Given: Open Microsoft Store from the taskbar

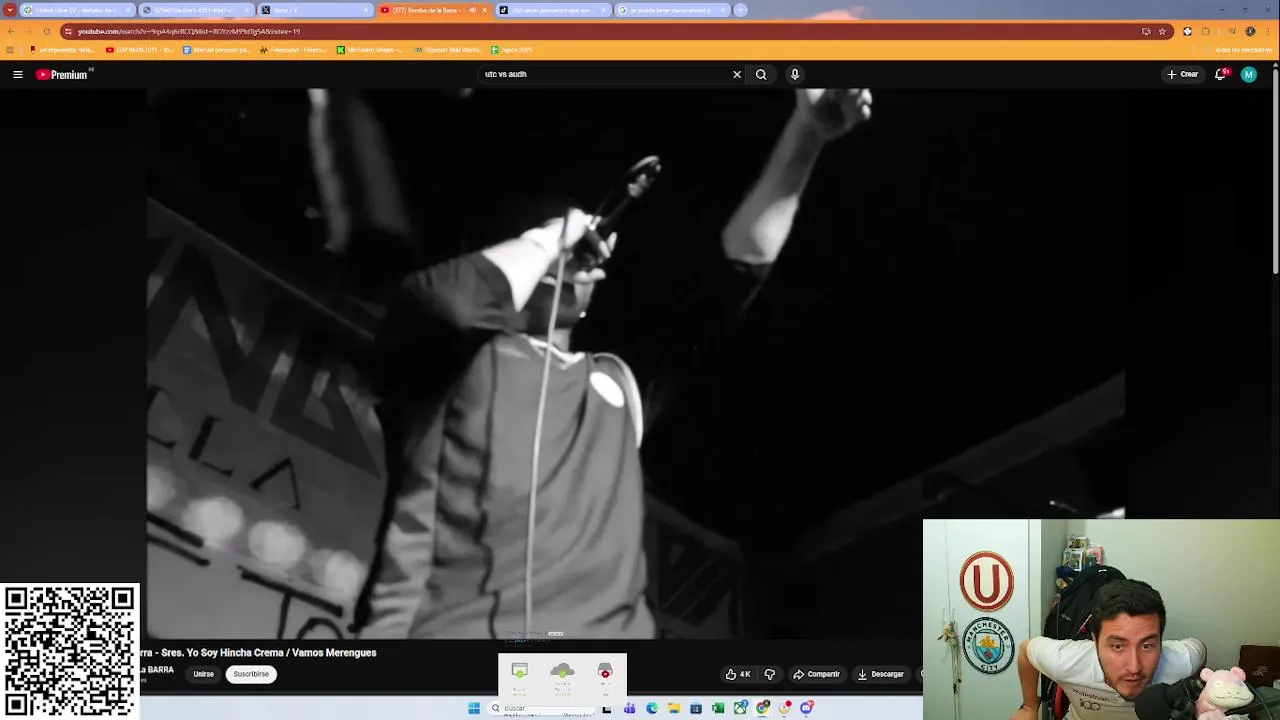Looking at the screenshot, I should [696, 708].
